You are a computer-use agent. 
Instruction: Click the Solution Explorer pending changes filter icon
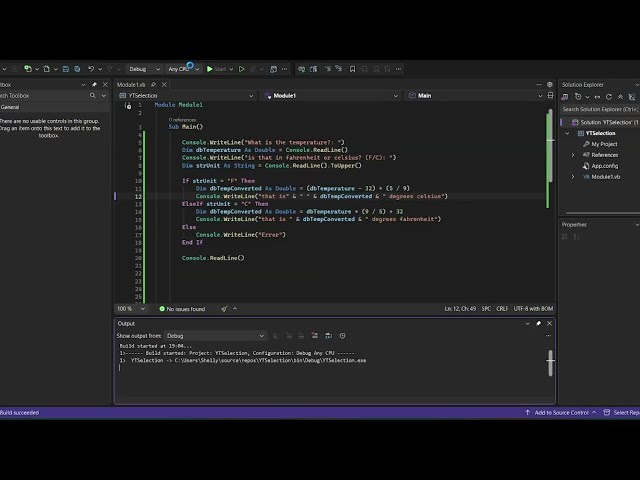pos(578,97)
